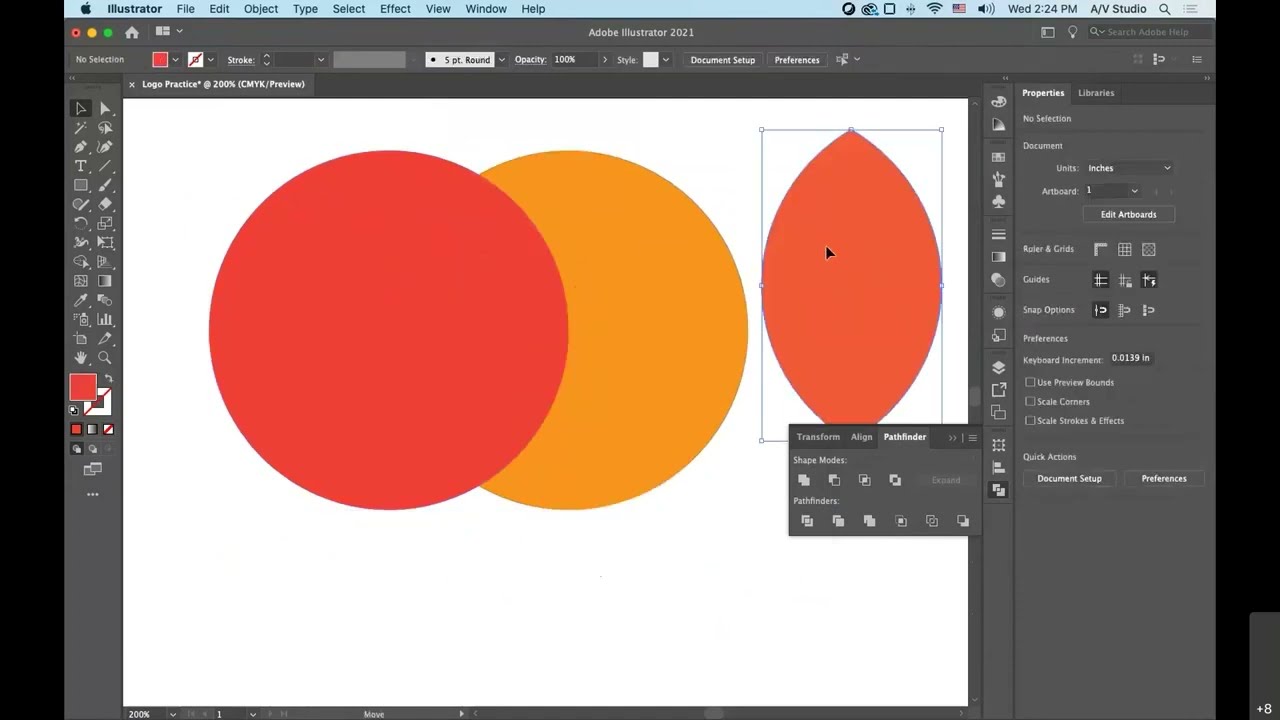Apply the Minus Front shape mode
Screen dimensions: 1280x720
coord(834,480)
